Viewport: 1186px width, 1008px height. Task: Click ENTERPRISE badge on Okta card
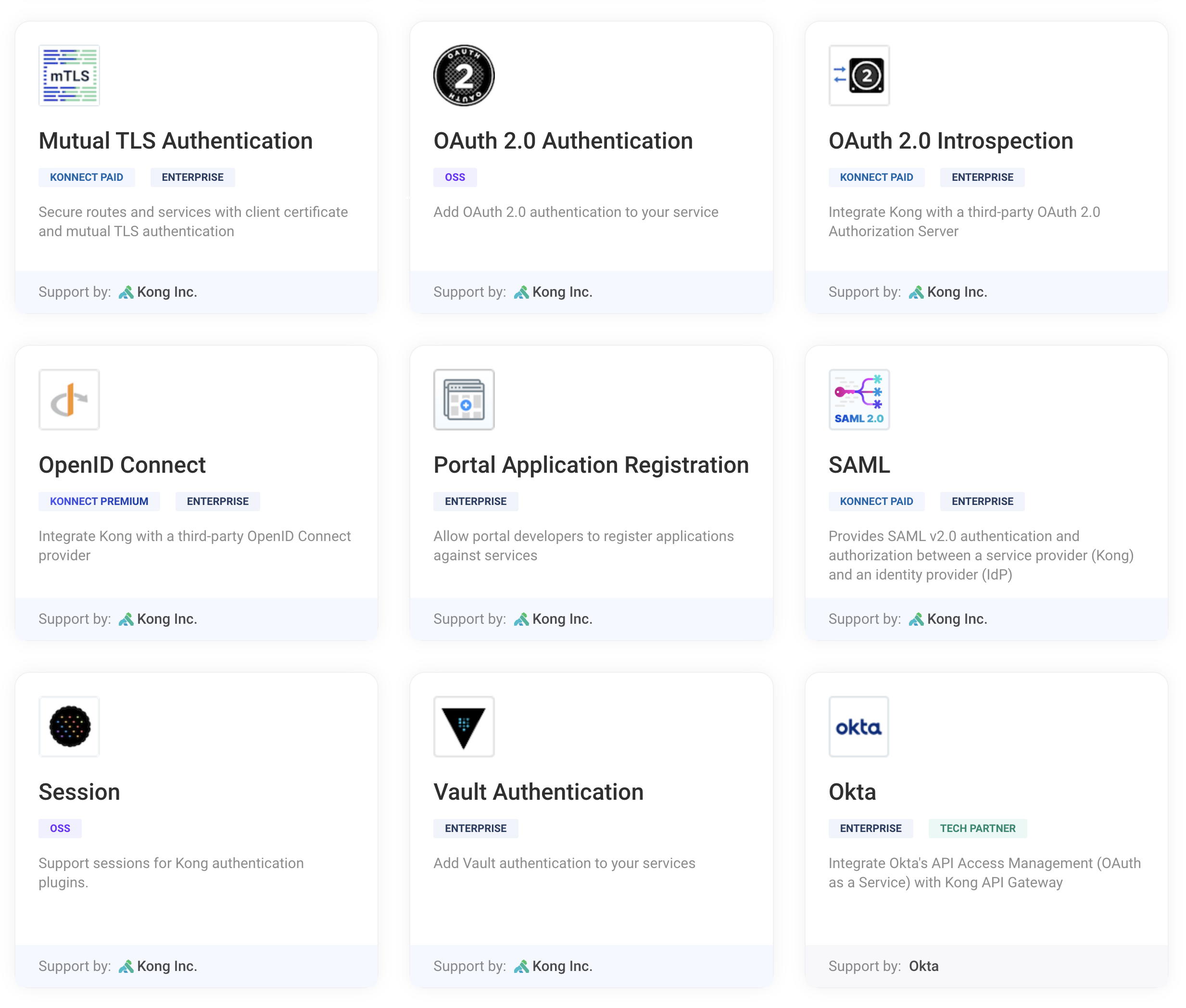click(871, 828)
